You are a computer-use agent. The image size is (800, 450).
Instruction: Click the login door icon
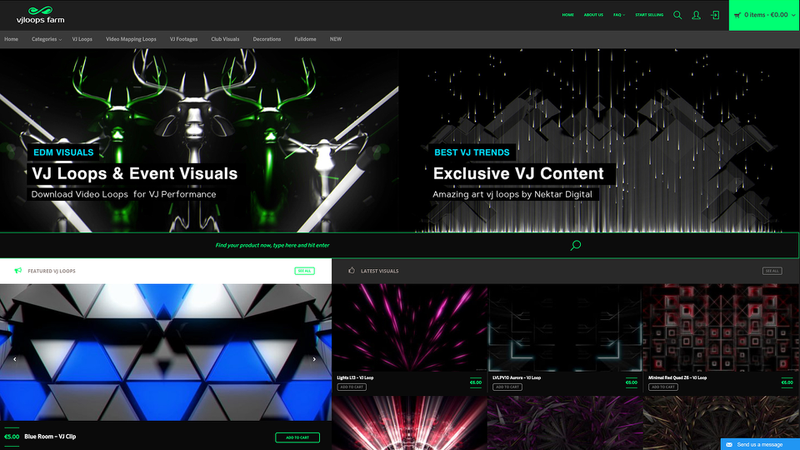point(715,15)
